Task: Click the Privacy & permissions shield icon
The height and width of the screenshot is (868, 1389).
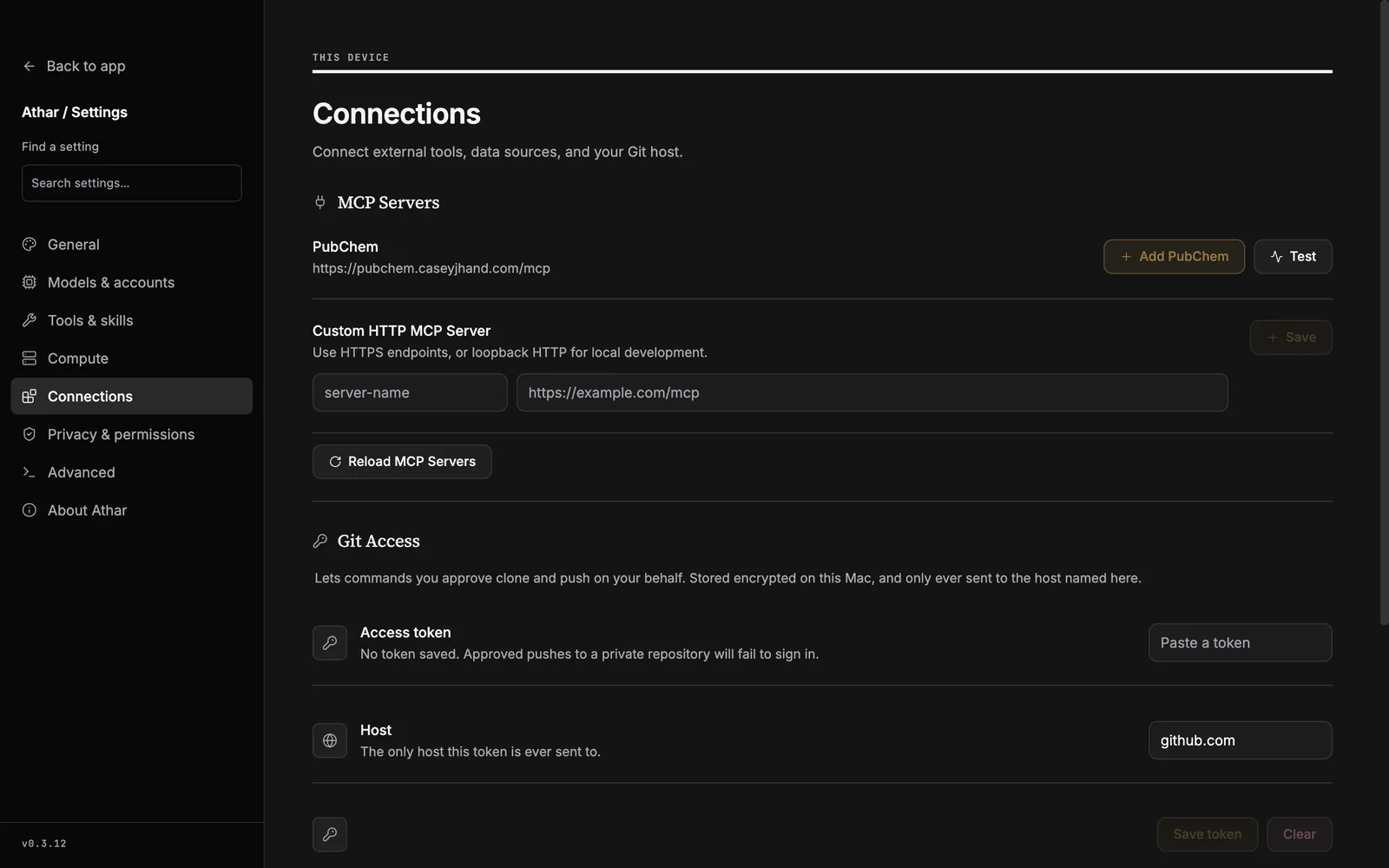Action: click(30, 434)
